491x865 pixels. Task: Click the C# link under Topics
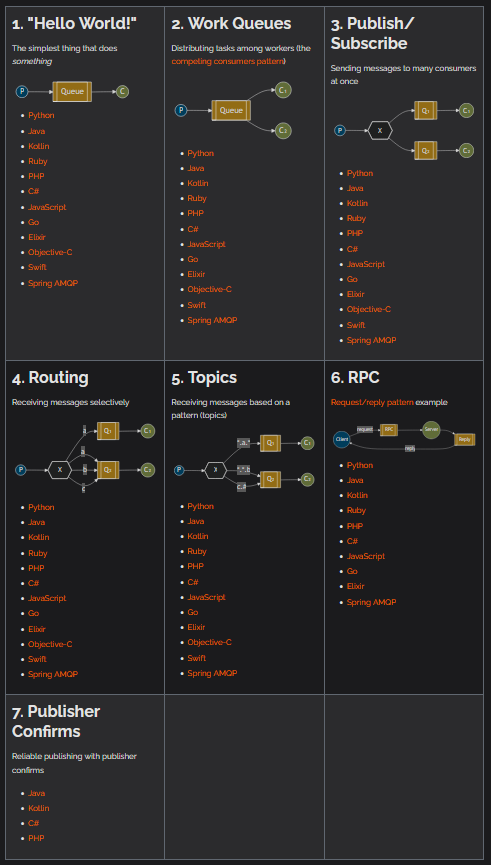pos(193,582)
